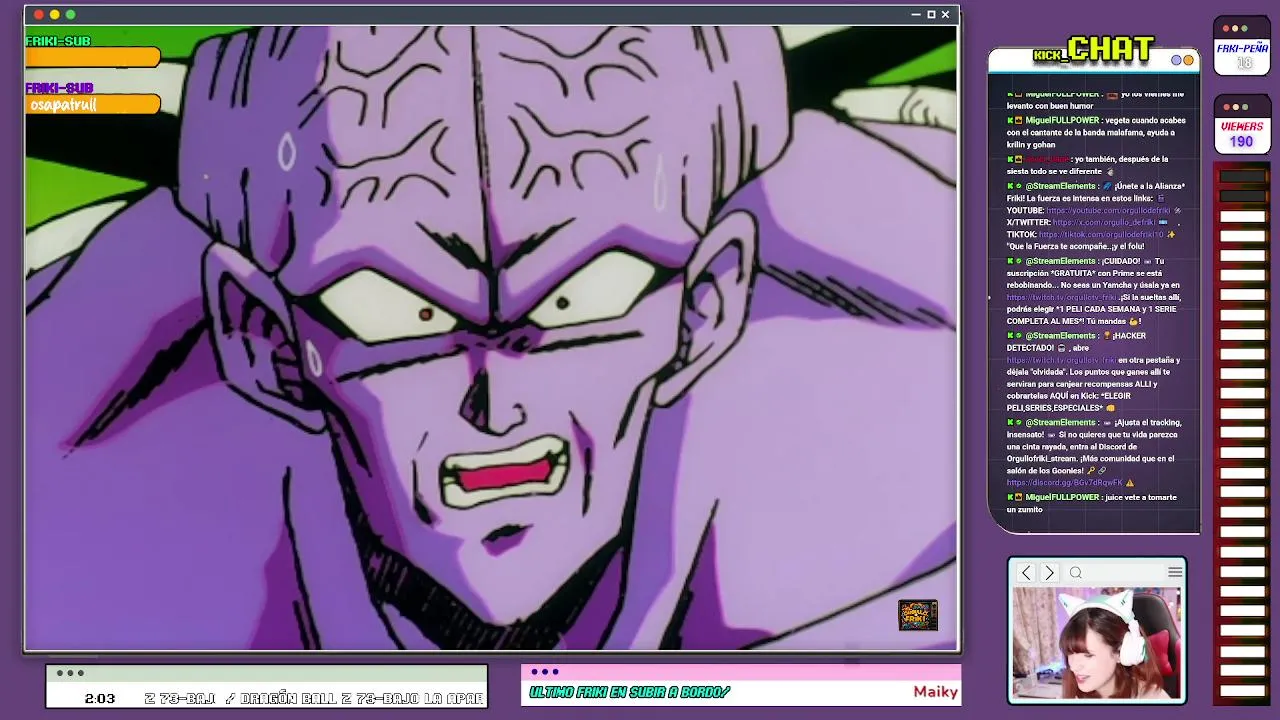Open the discord.gg invite link in chat
Image resolution: width=1280 pixels, height=720 pixels.
1064,483
